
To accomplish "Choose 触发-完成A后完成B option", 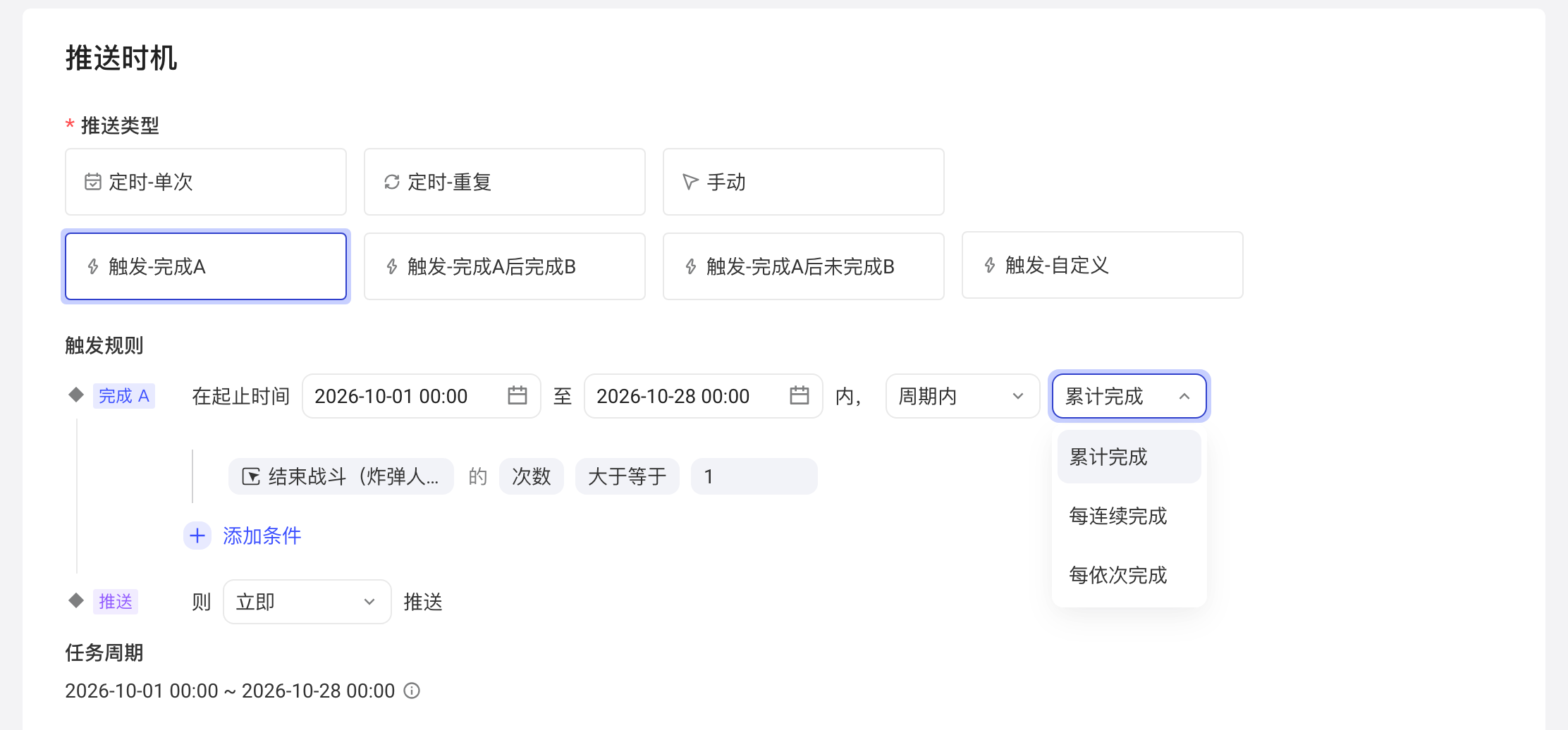I will point(505,266).
